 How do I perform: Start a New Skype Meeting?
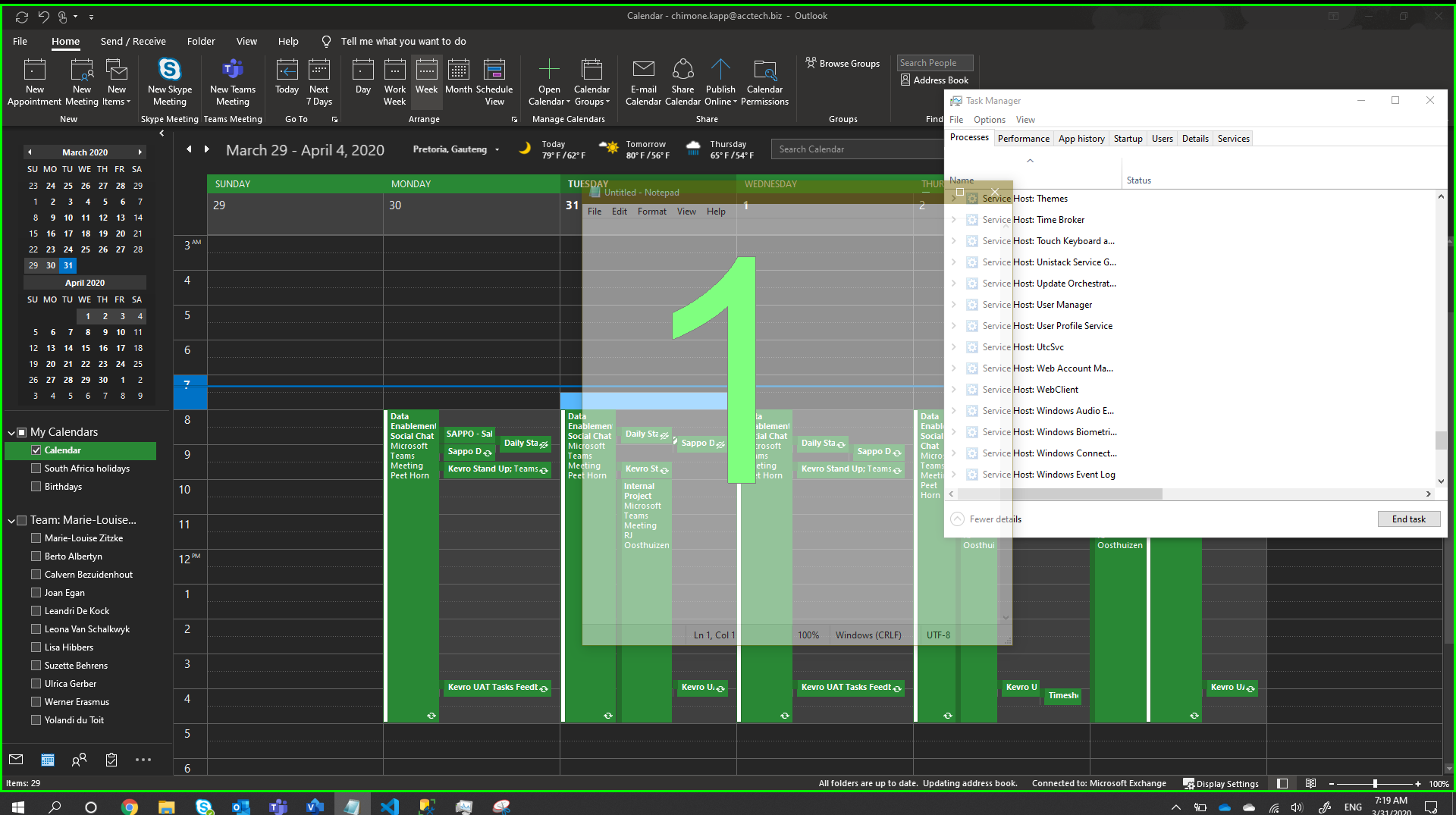click(170, 82)
